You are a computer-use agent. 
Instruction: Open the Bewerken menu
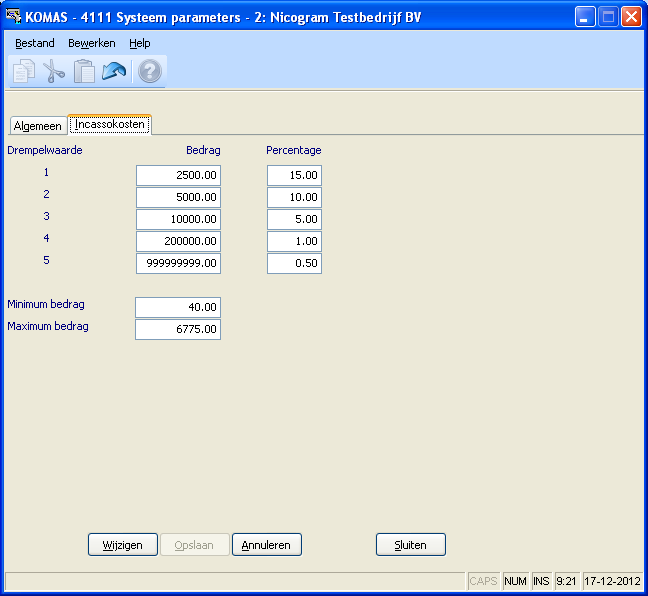click(92, 43)
